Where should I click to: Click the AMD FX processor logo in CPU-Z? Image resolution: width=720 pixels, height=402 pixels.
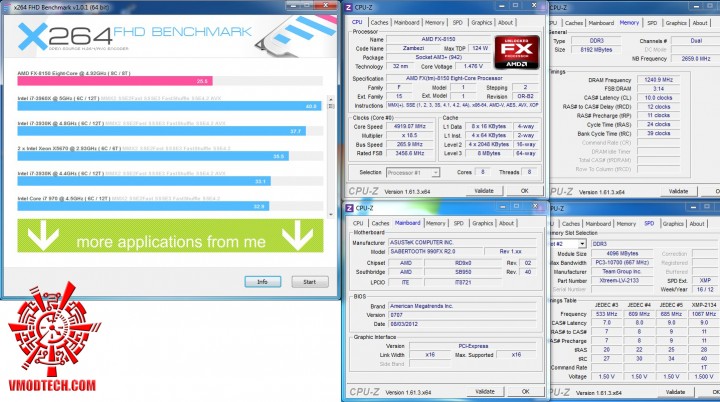tap(517, 52)
